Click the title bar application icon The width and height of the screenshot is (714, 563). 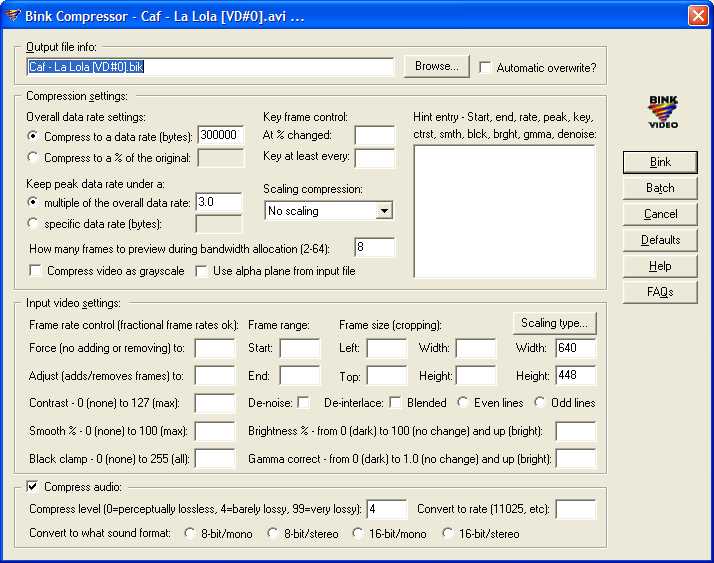pos(13,15)
